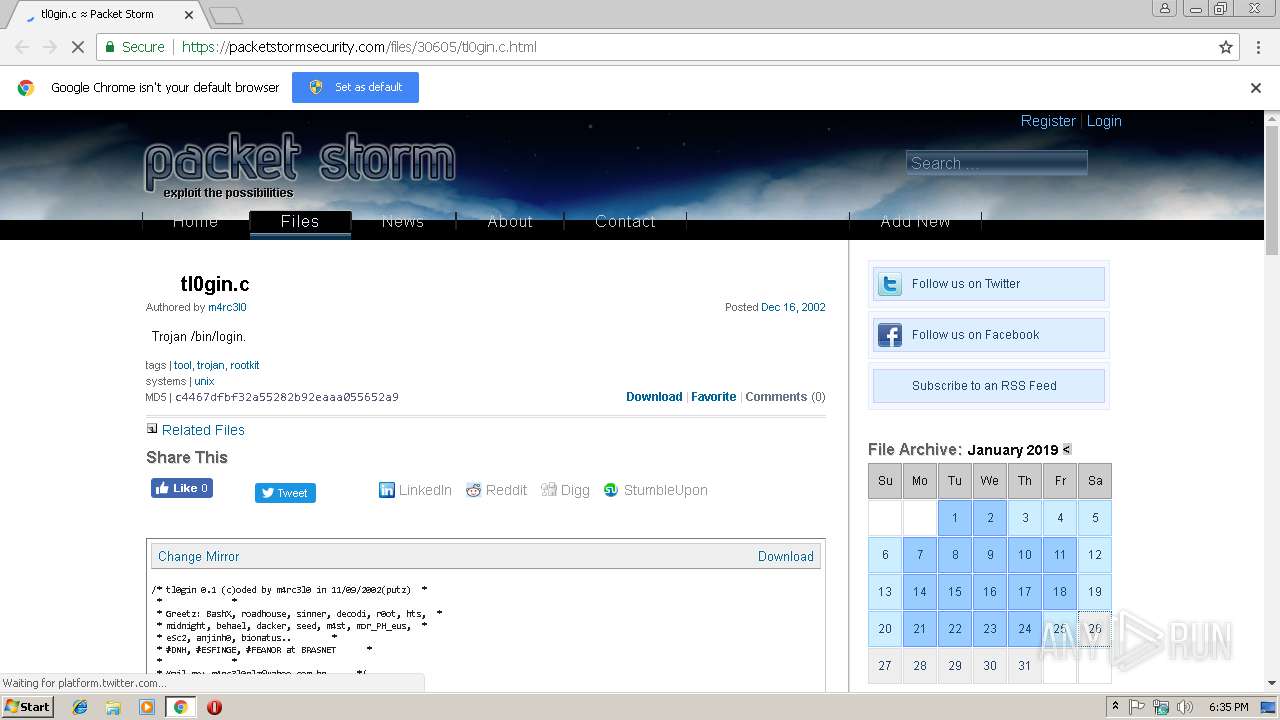Open the Register link
This screenshot has height=720, width=1280.
click(x=1048, y=121)
